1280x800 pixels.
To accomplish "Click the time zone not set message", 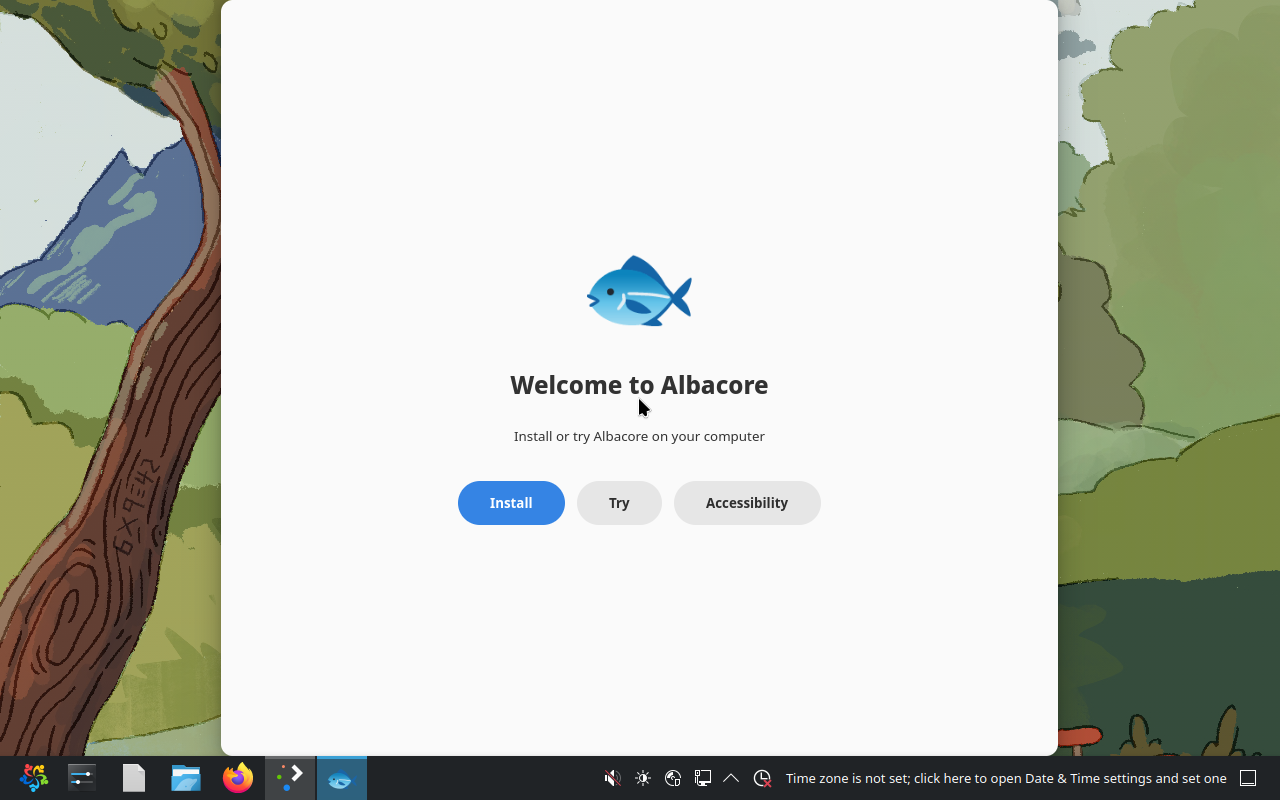I will click(1006, 778).
